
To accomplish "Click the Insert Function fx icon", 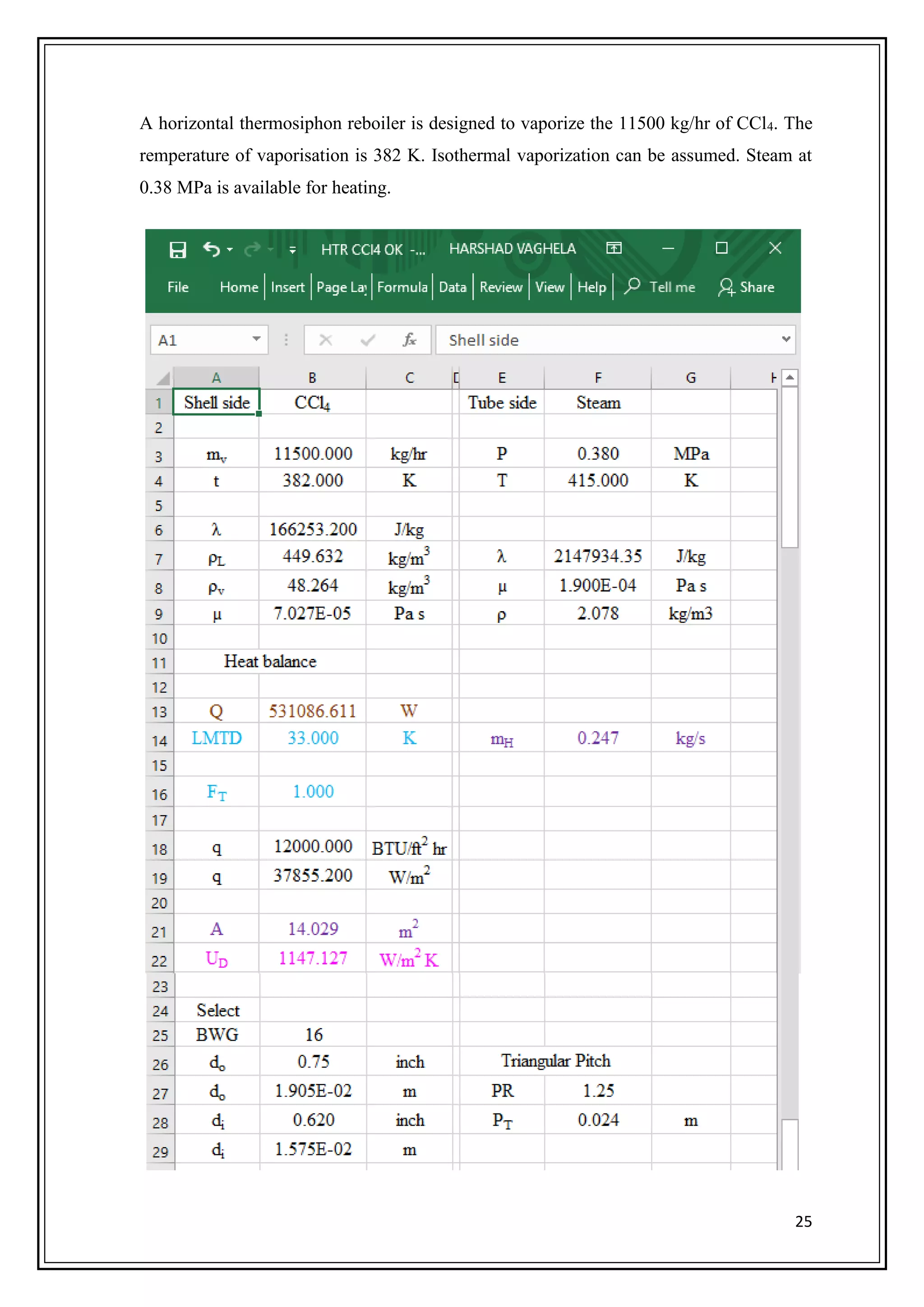I will tap(409, 340).
